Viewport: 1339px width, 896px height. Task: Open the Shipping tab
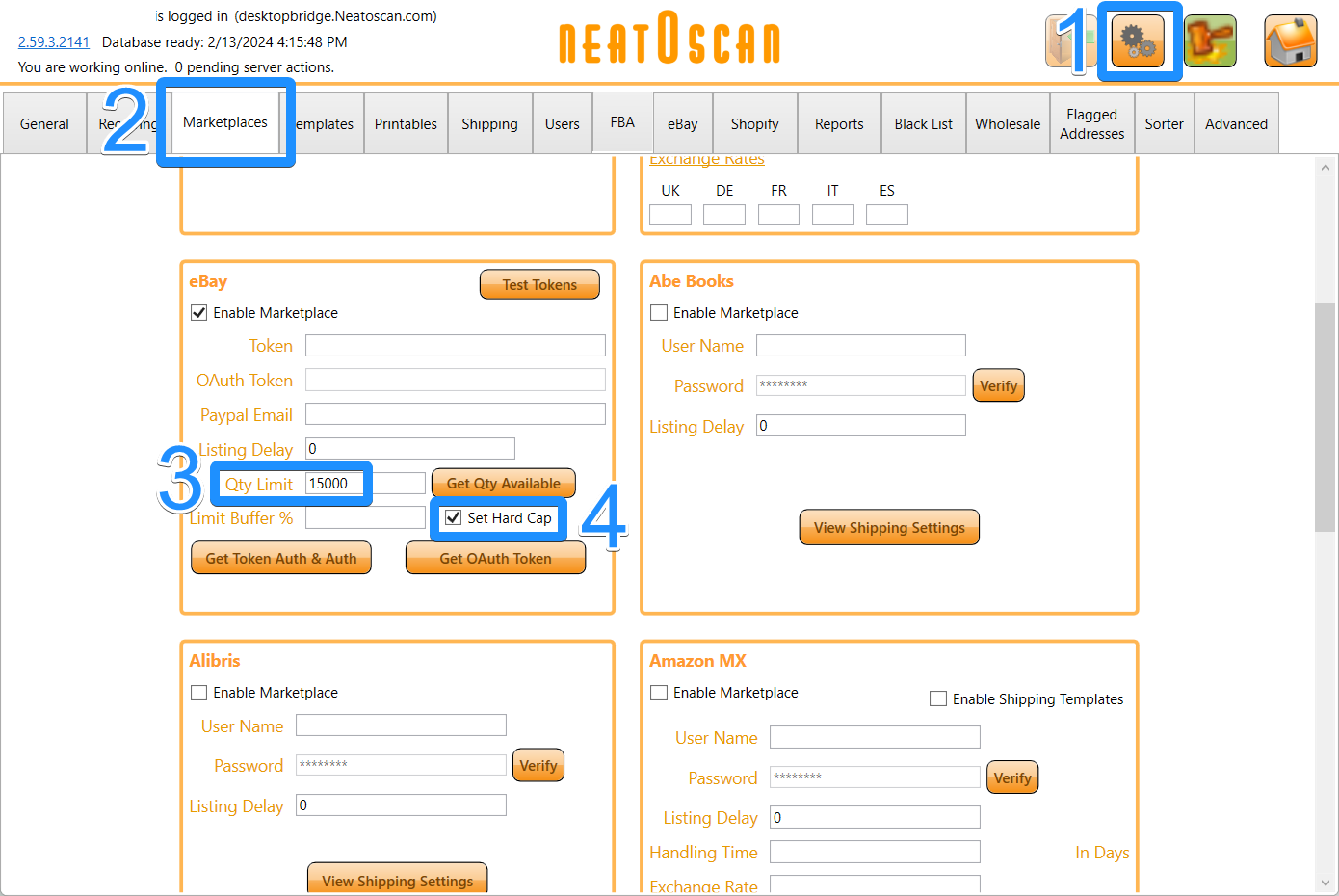point(489,123)
